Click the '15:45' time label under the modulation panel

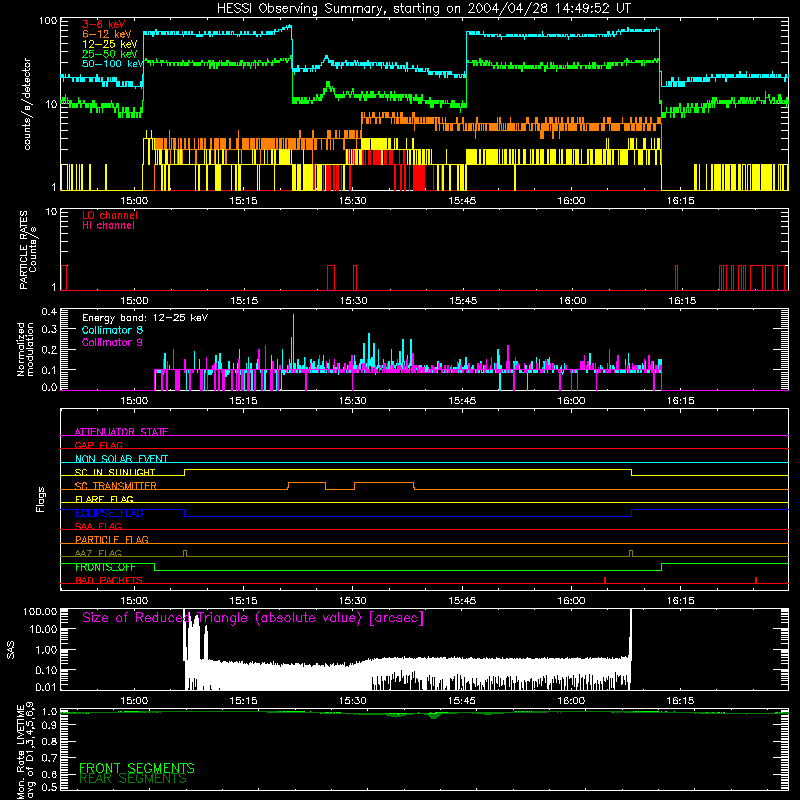coord(462,401)
